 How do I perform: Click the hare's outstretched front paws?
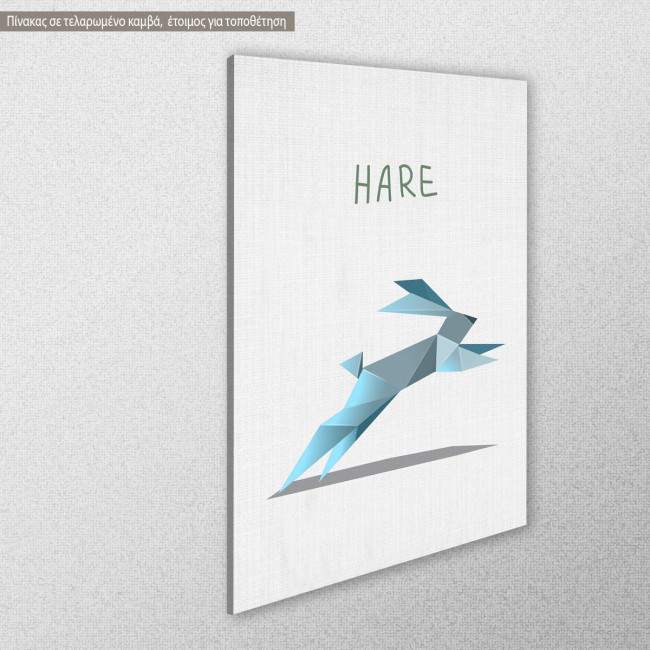click(x=484, y=349)
